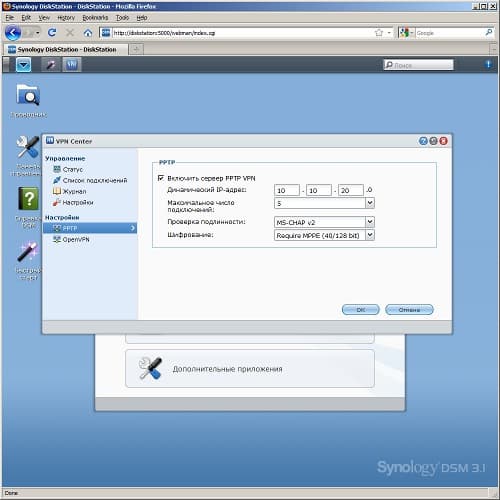Open the address bar history dropdown
Viewport: 500px width, 500px height.
point(389,33)
